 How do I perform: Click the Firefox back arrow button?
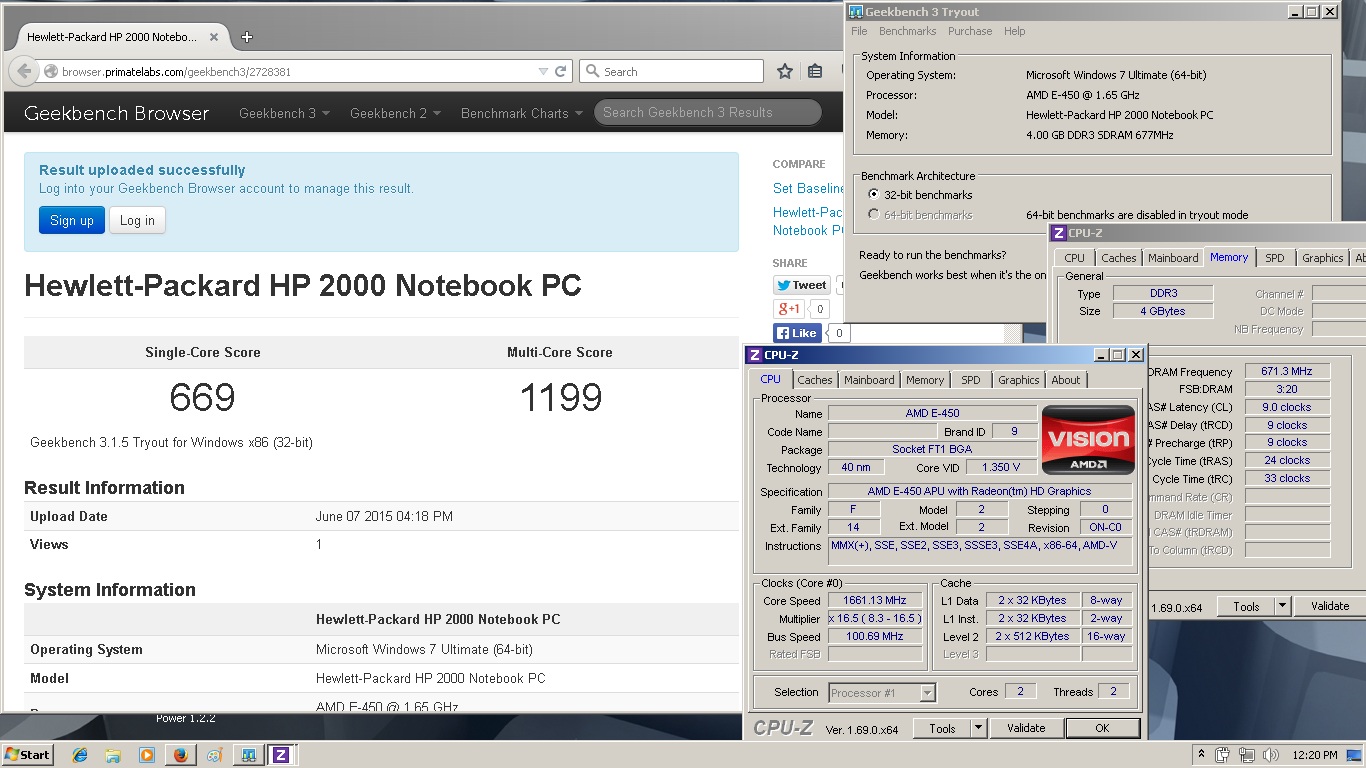point(24,71)
